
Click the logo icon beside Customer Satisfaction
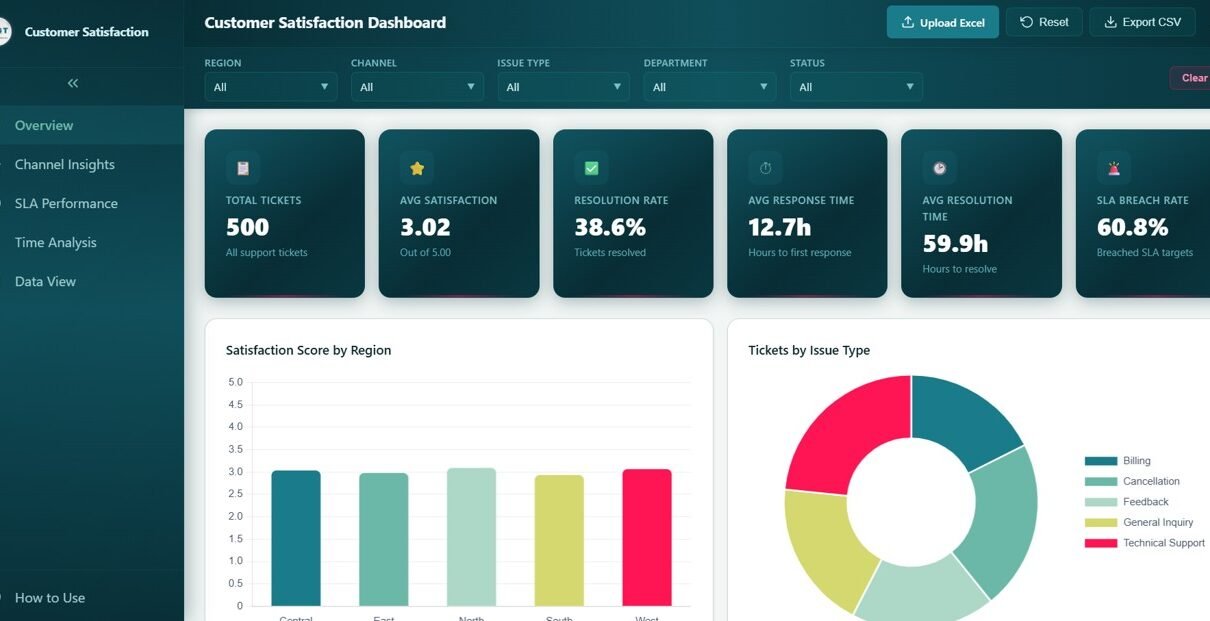click(x=4, y=31)
